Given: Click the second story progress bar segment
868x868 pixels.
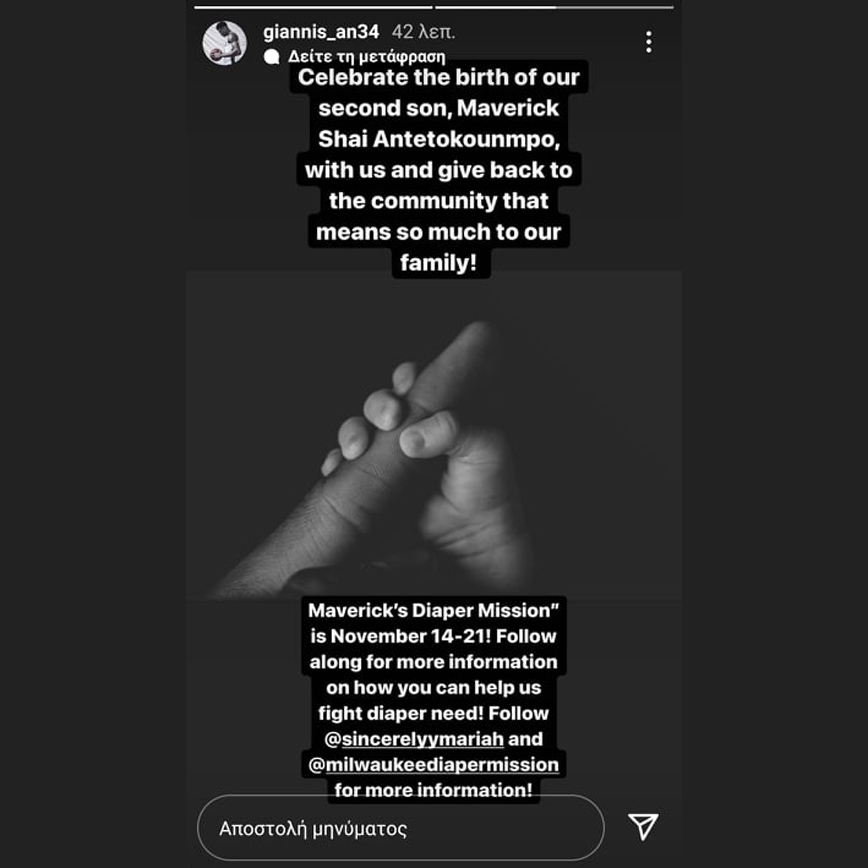Looking at the screenshot, I should click(x=554, y=7).
